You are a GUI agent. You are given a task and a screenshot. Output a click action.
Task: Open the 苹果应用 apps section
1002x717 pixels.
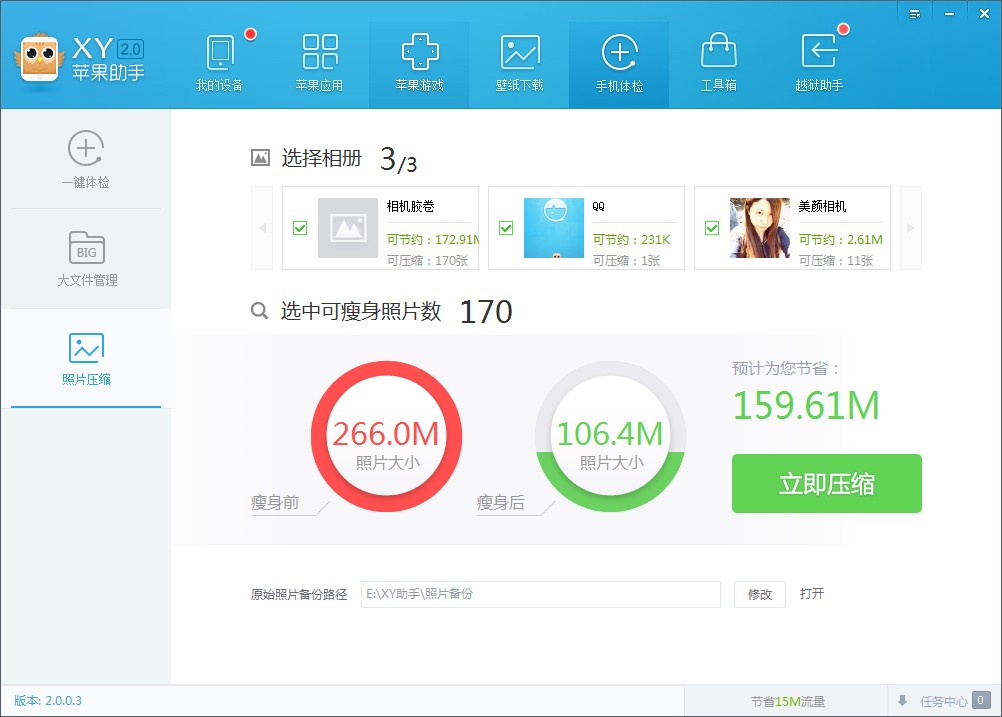point(321,60)
